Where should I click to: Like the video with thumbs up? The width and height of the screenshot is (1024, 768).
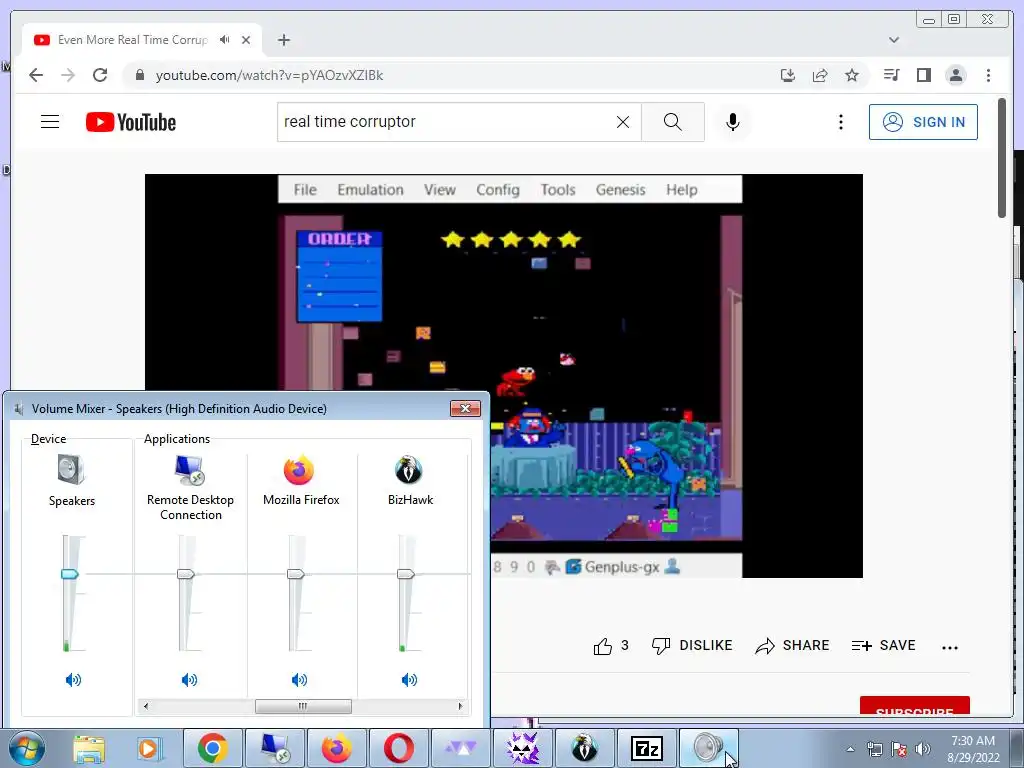click(611, 646)
